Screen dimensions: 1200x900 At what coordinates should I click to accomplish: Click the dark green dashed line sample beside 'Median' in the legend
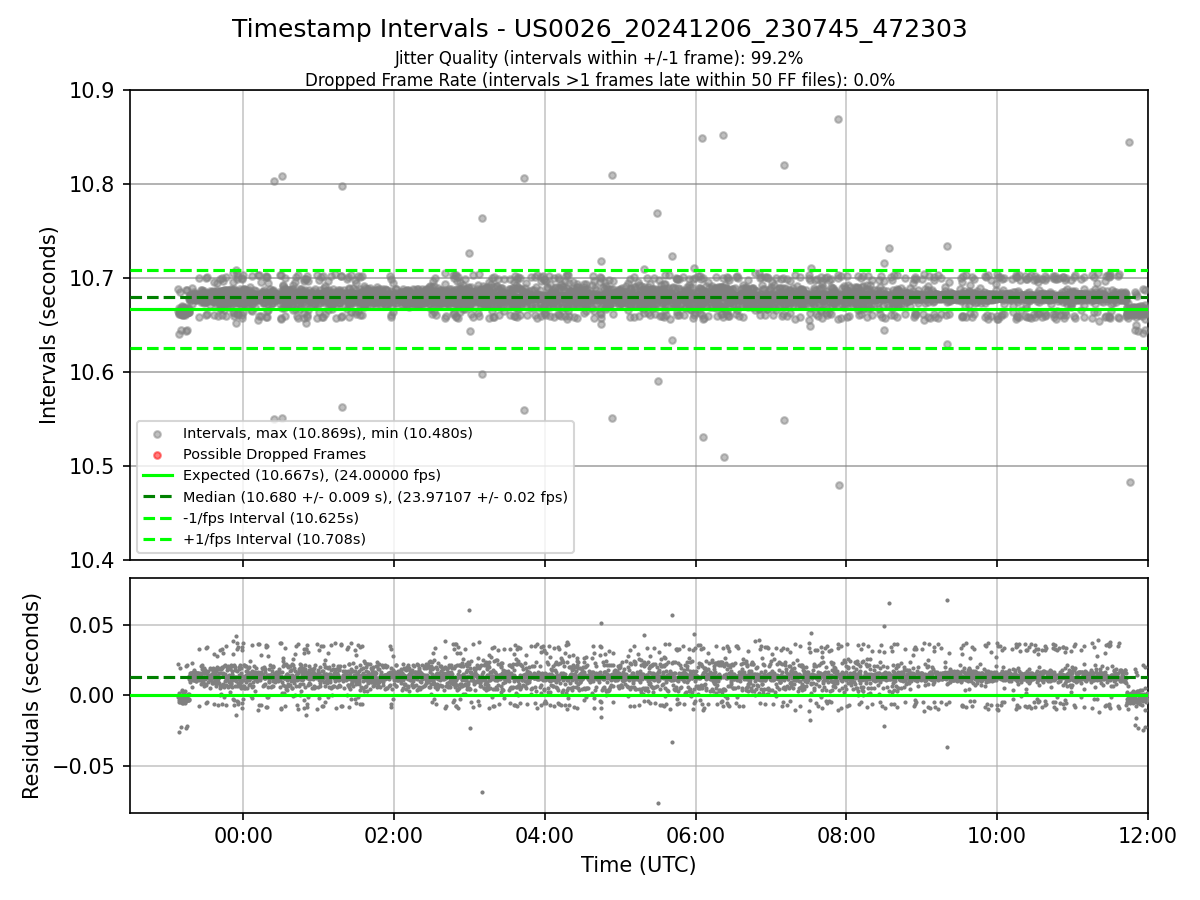coord(157,497)
